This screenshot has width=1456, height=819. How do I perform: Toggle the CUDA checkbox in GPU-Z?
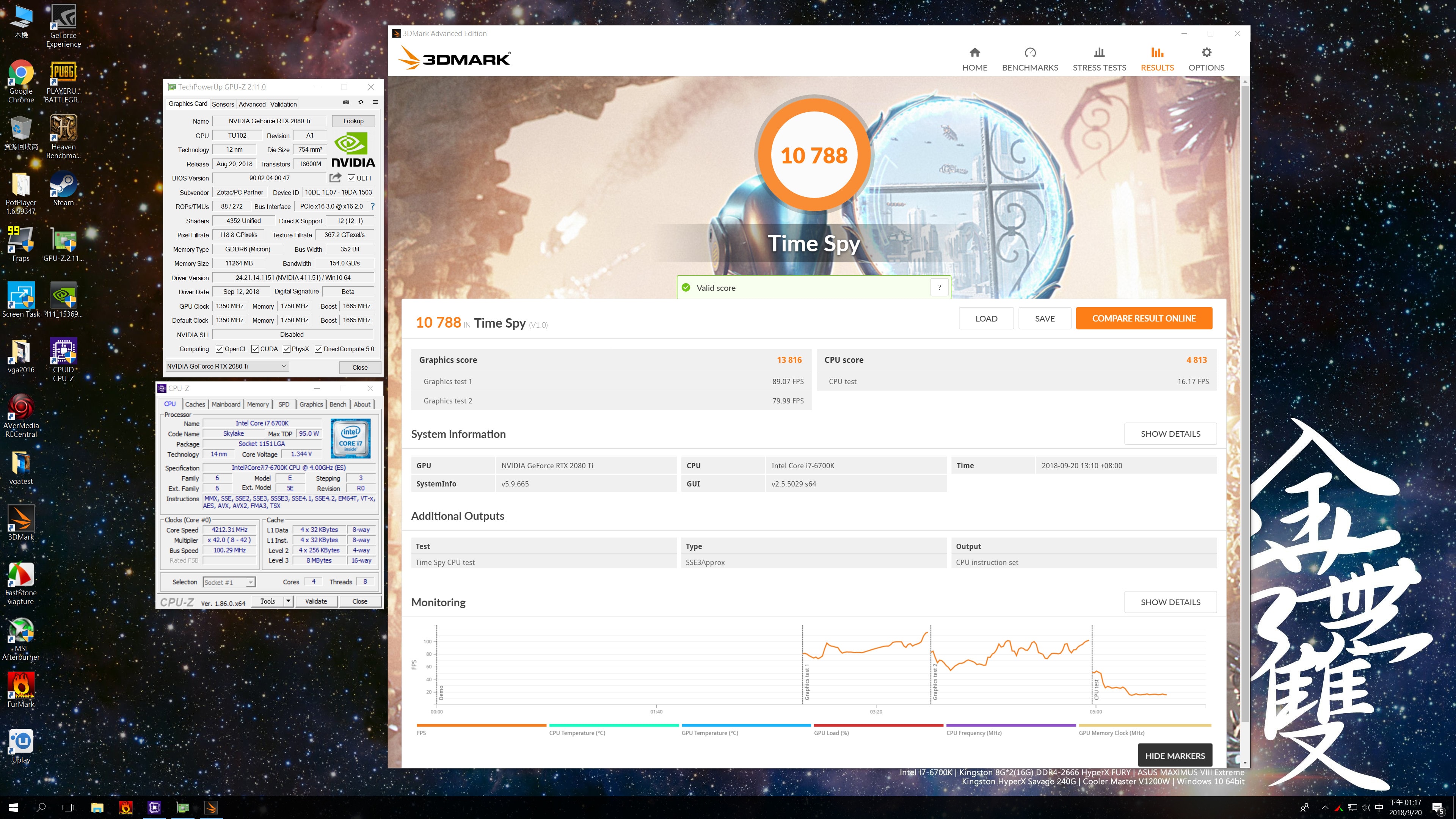click(255, 349)
